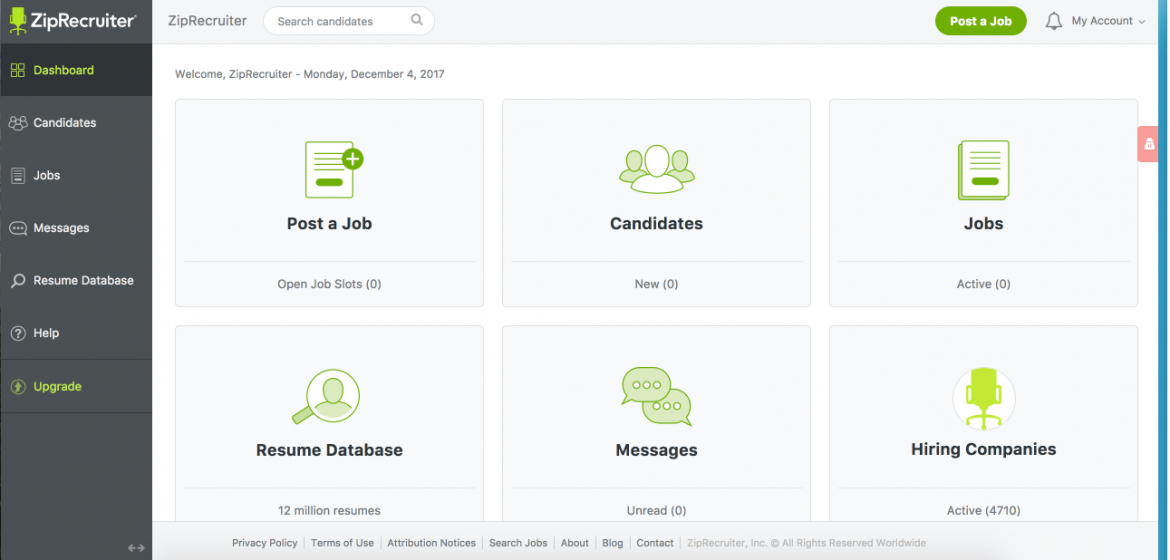
Task: Click the Hiring Companies card title
Action: point(983,449)
